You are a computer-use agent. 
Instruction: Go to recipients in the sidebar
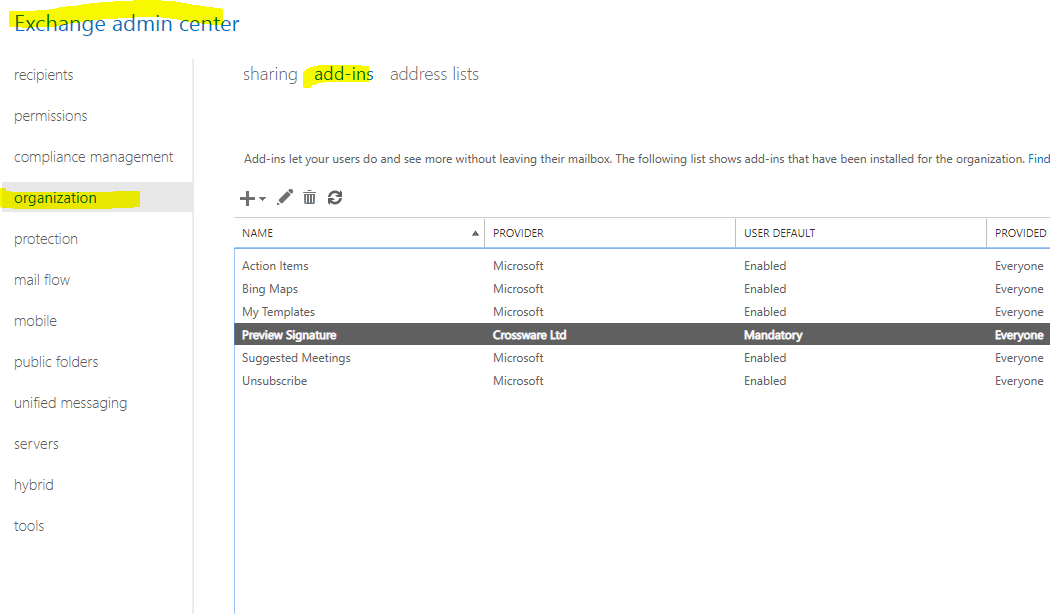44,75
